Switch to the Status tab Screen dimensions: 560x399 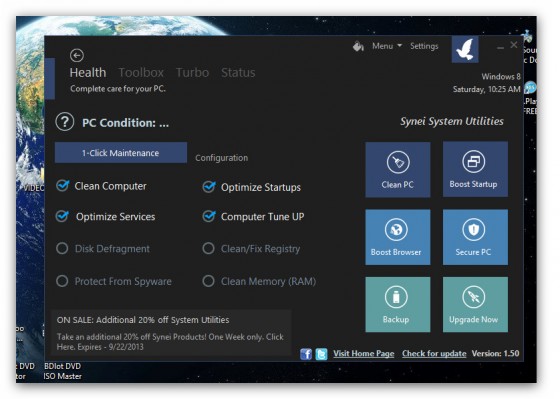[238, 73]
